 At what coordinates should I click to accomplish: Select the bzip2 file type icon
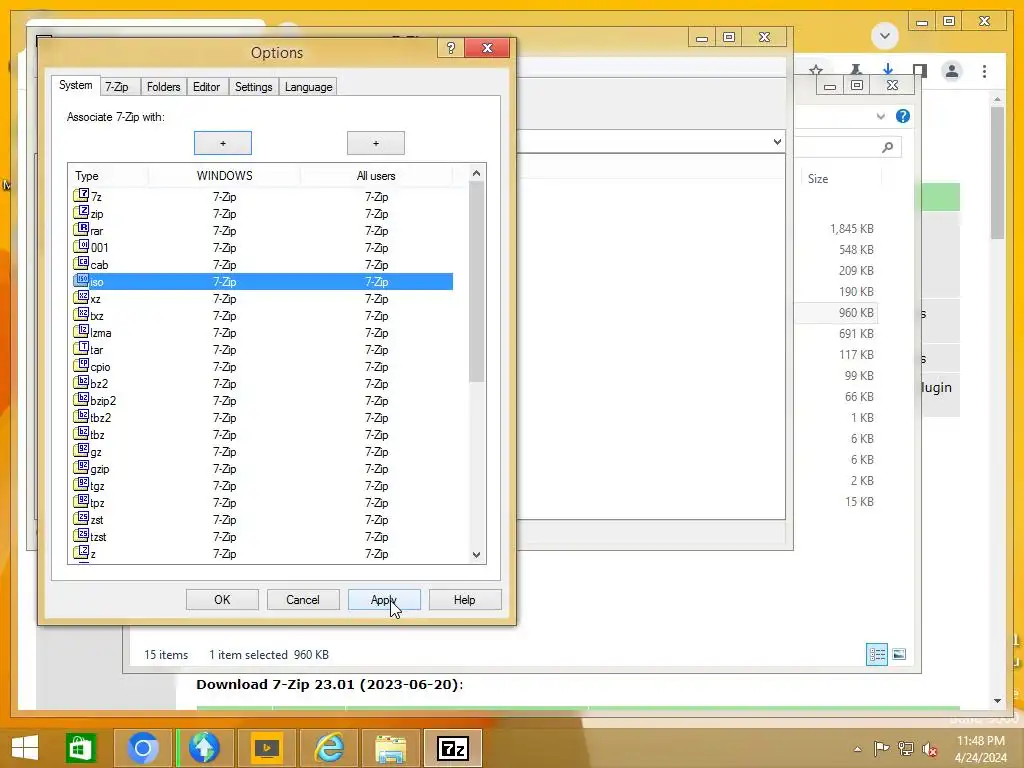point(81,399)
